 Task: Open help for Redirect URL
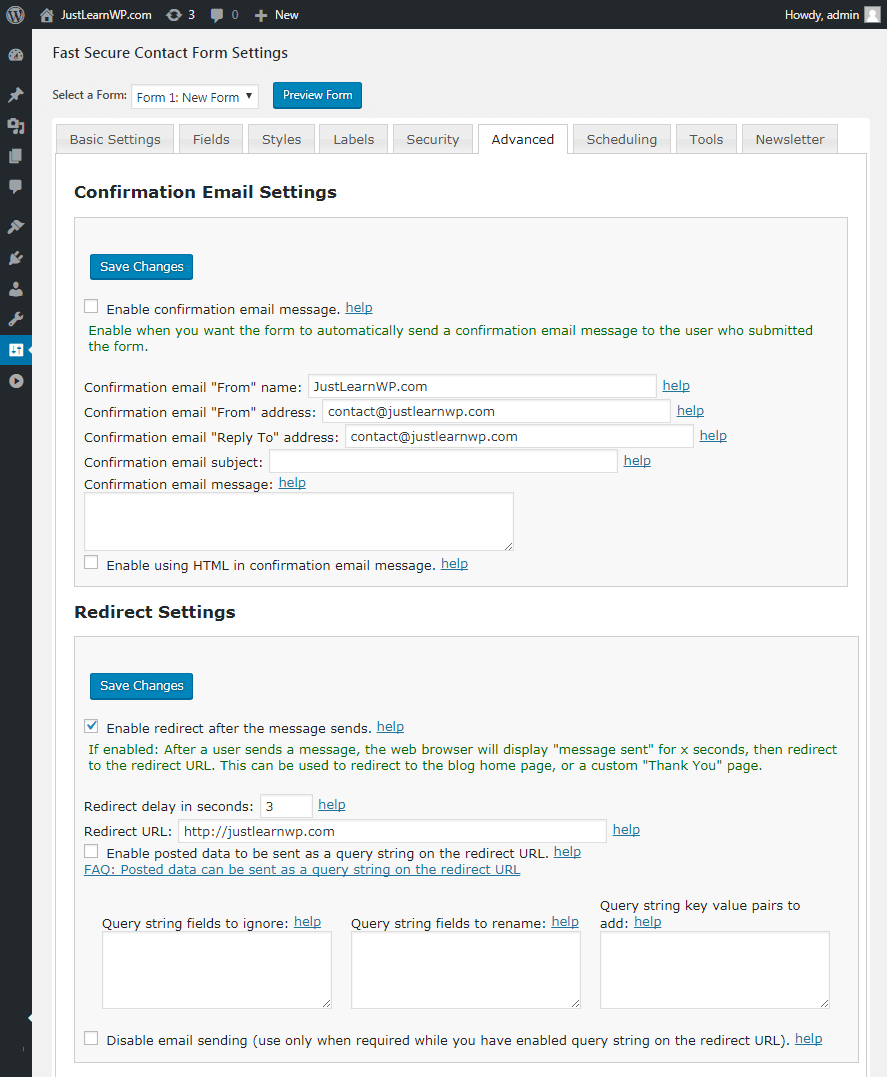point(626,830)
